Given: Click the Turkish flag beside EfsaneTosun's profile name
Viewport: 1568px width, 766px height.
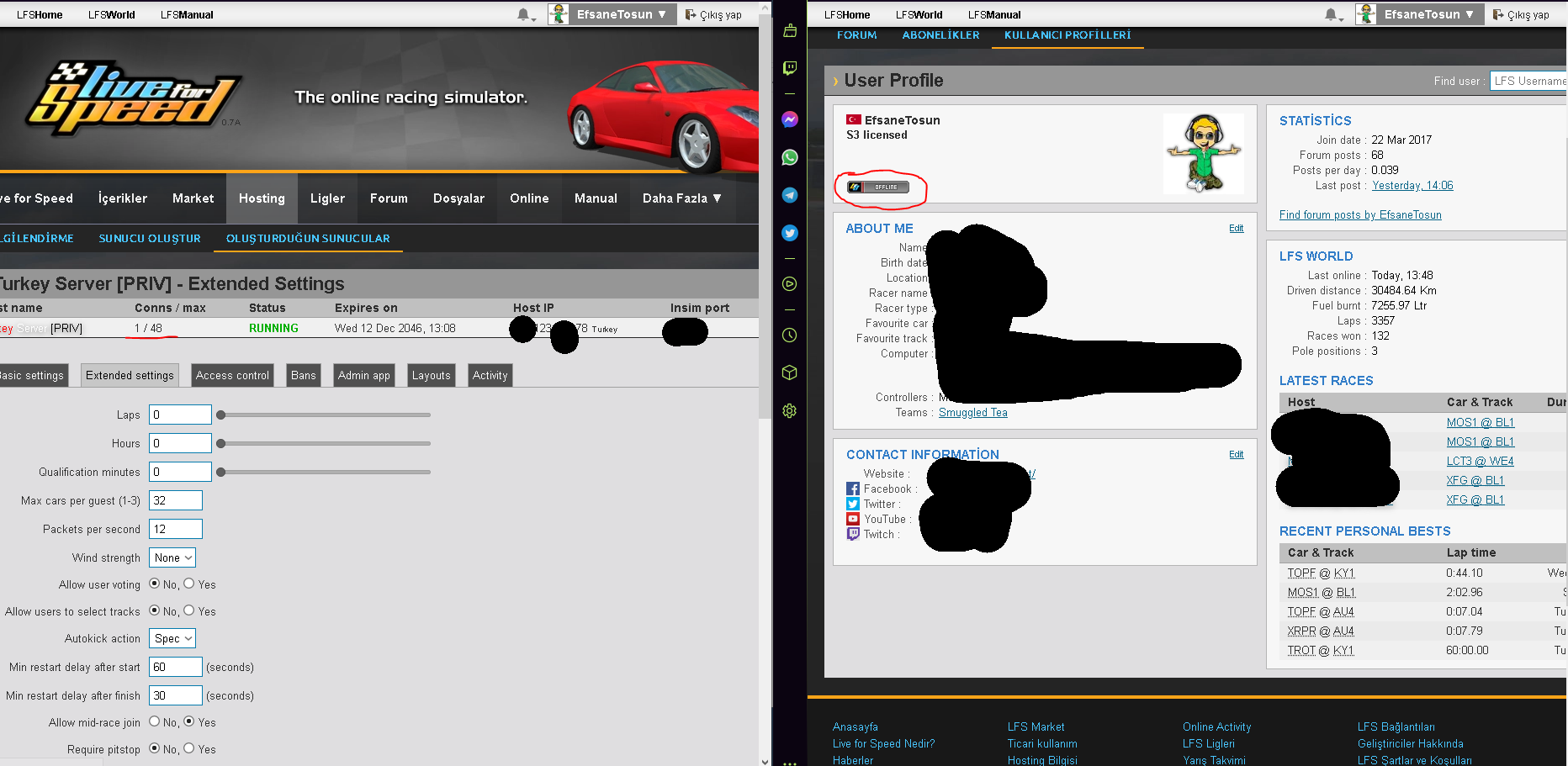Looking at the screenshot, I should pyautogui.click(x=854, y=120).
